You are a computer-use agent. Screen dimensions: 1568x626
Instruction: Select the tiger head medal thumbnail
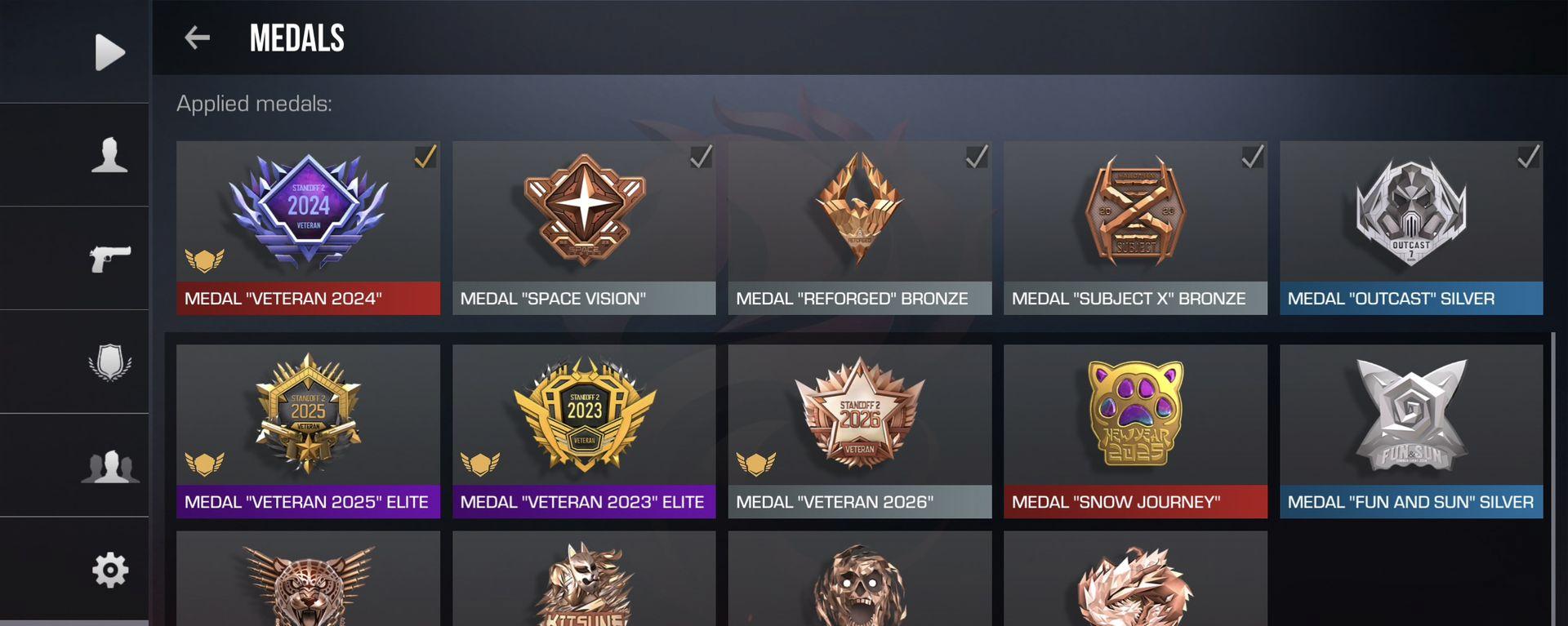308,579
